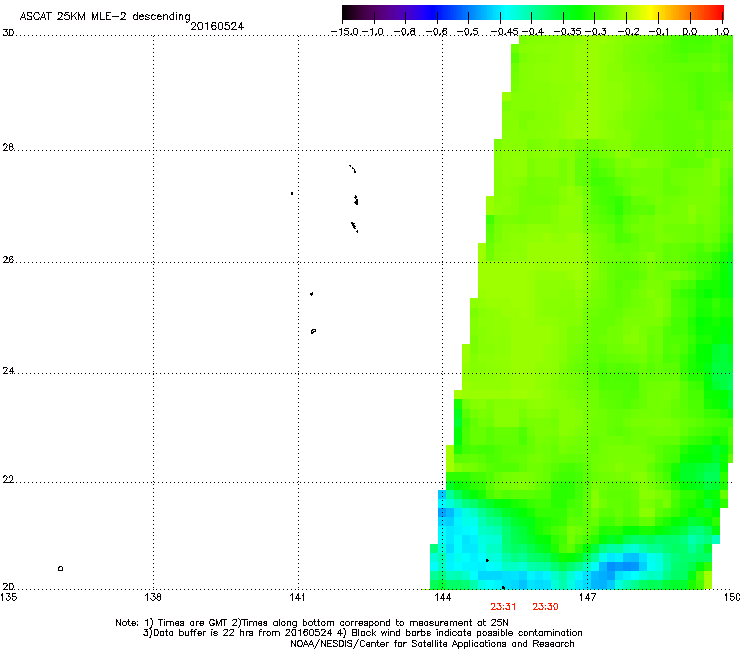The height and width of the screenshot is (650, 740).
Task: Click the red 23:31 swath time
Action: pos(503,607)
